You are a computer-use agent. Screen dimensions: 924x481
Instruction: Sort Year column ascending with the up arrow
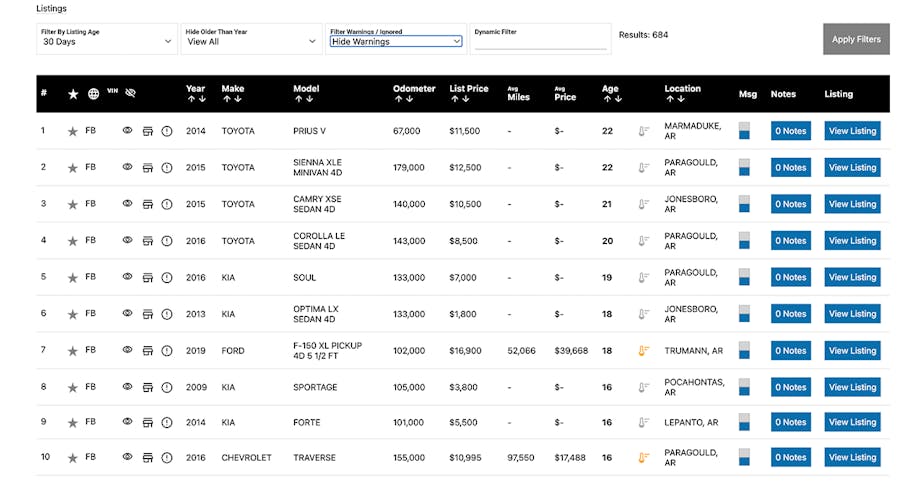190,99
